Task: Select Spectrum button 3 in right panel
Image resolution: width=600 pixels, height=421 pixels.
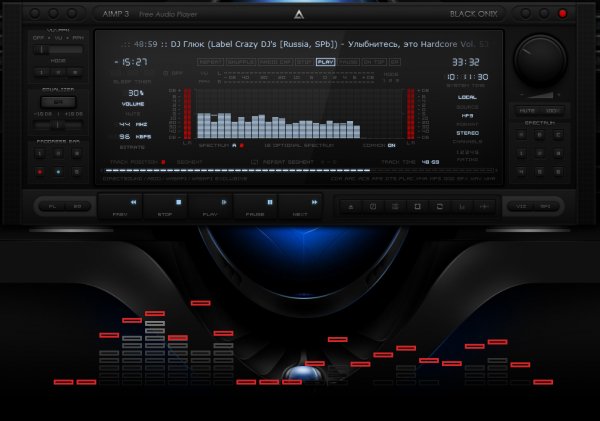Action: [x=558, y=153]
